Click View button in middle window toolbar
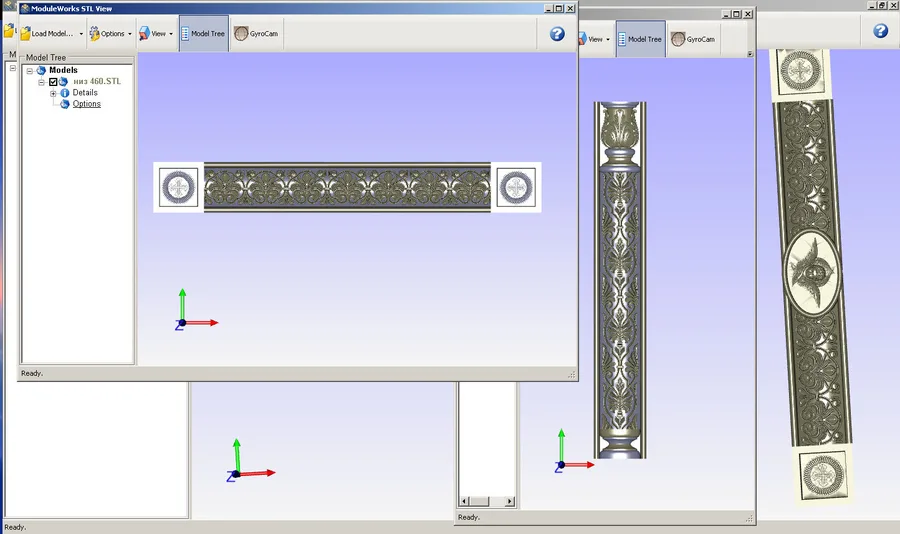 pos(592,39)
